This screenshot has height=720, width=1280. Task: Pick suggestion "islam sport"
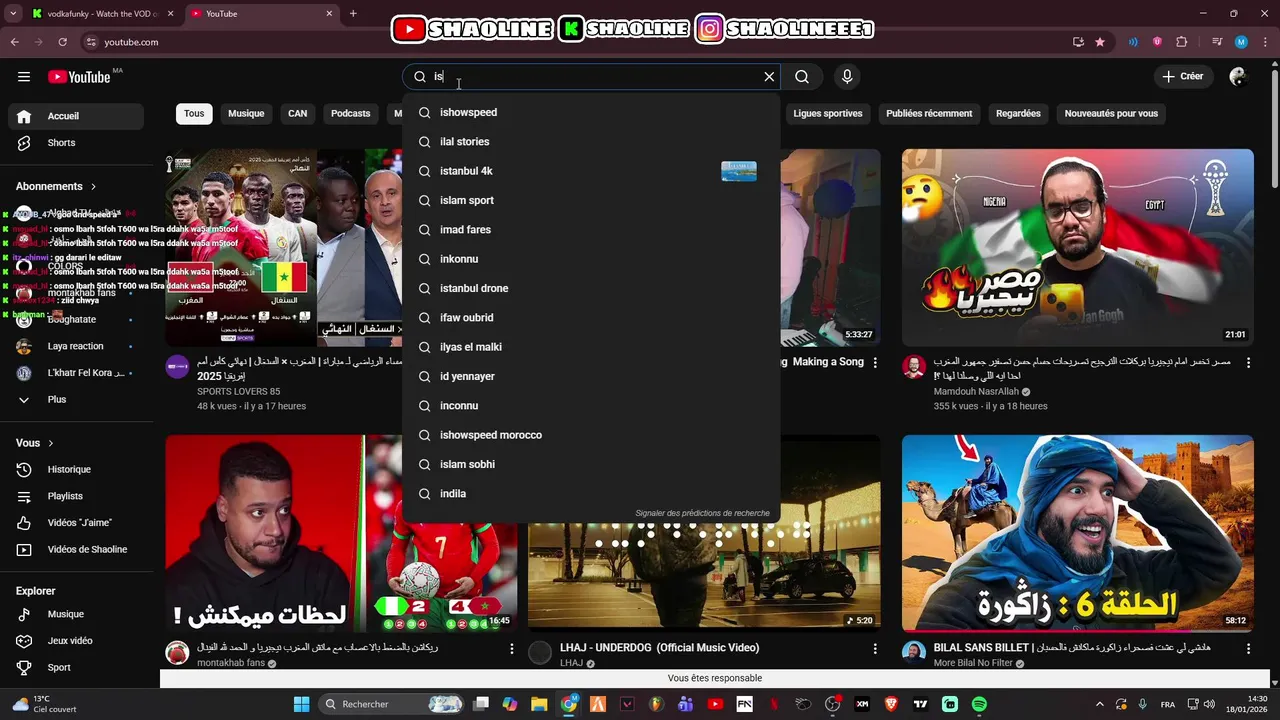coord(591,200)
